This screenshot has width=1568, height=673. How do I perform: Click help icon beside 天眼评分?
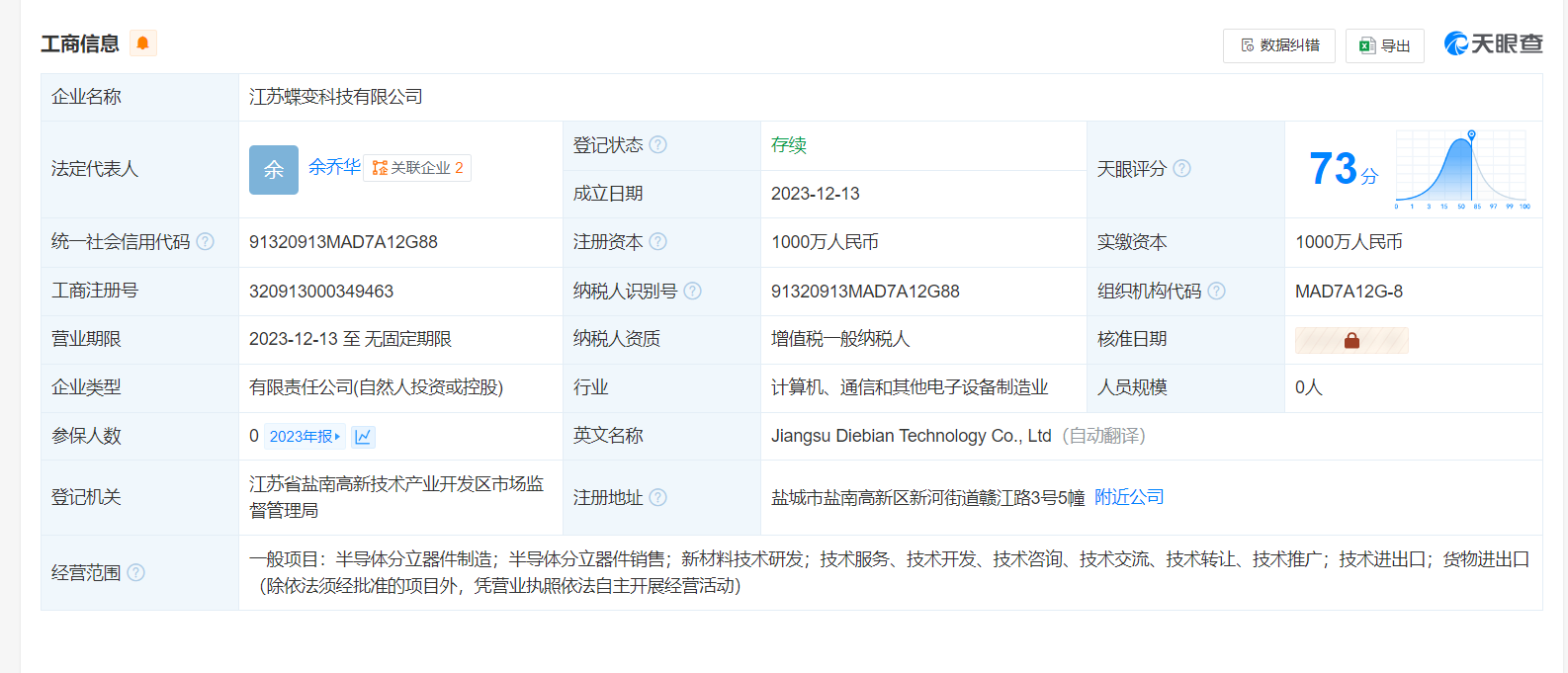(1181, 169)
